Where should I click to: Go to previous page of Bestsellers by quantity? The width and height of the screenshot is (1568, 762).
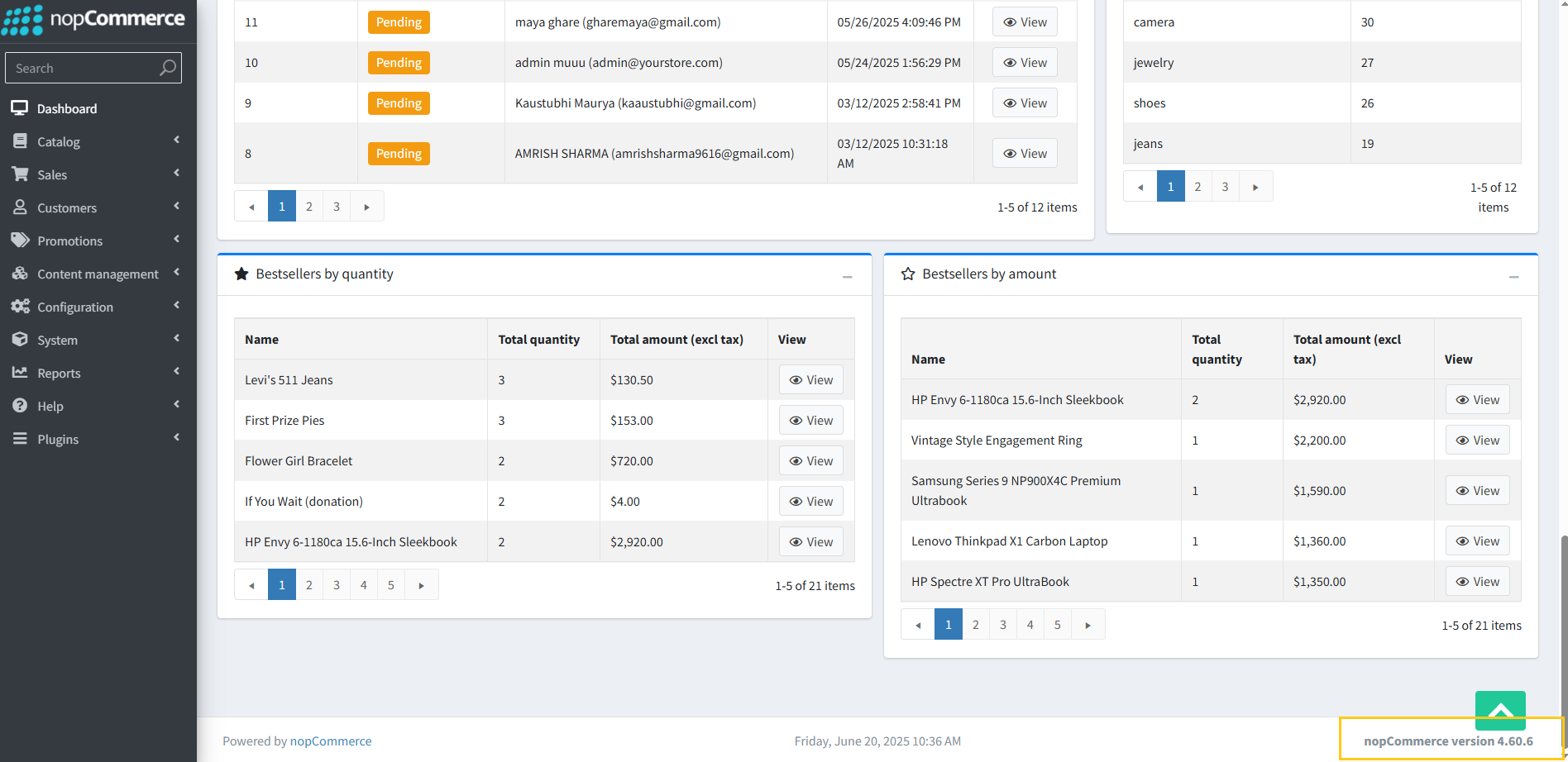click(251, 585)
